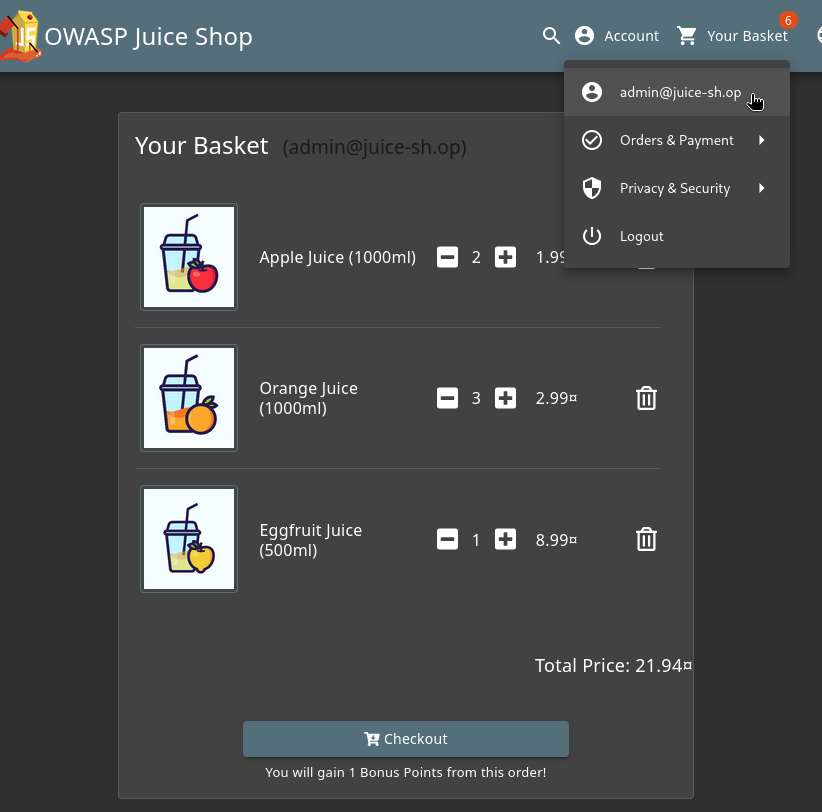Click the user avatar icon beside admin email
Image resolution: width=822 pixels, height=812 pixels.
[x=592, y=92]
